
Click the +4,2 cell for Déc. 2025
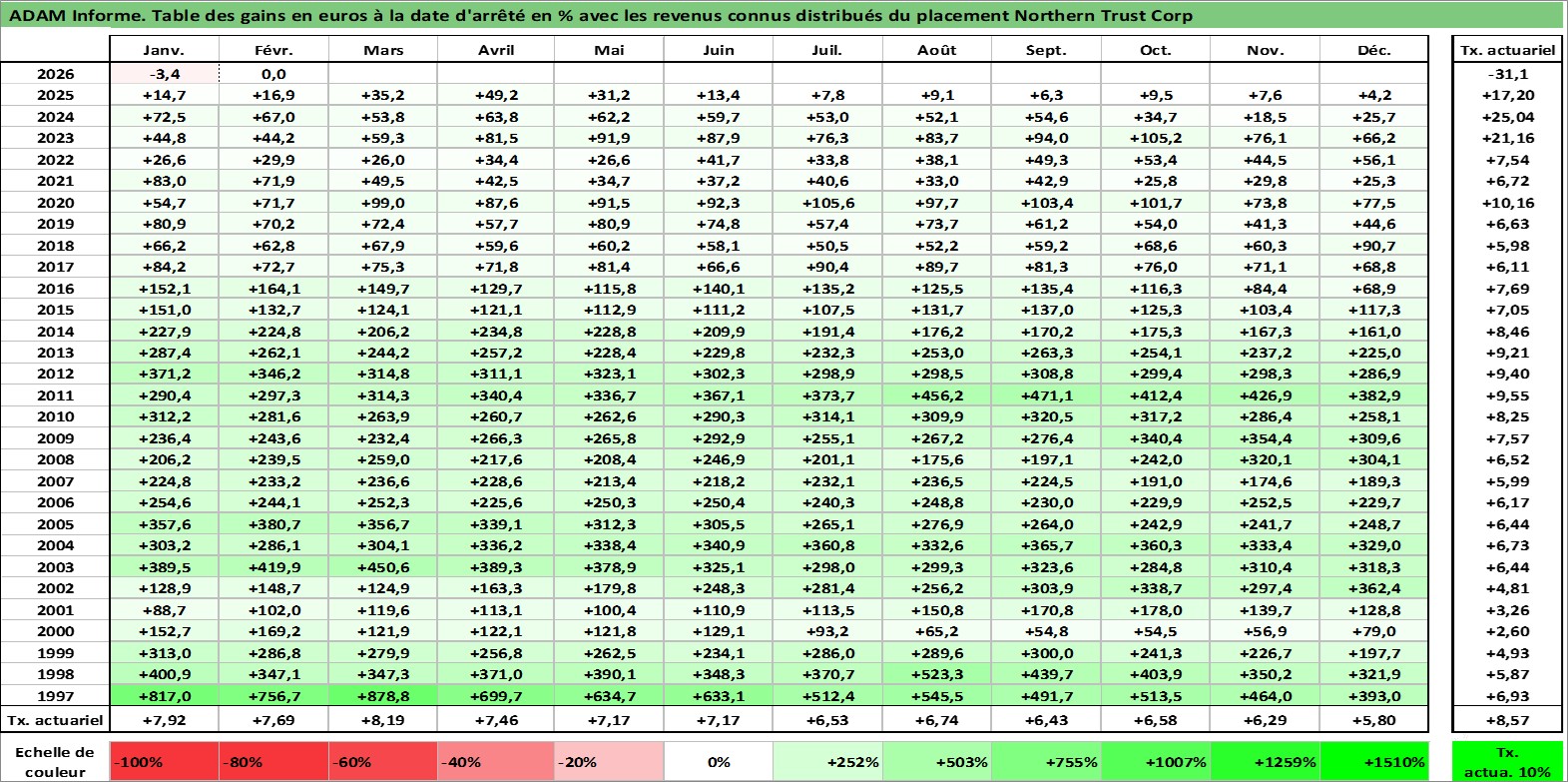[1373, 95]
